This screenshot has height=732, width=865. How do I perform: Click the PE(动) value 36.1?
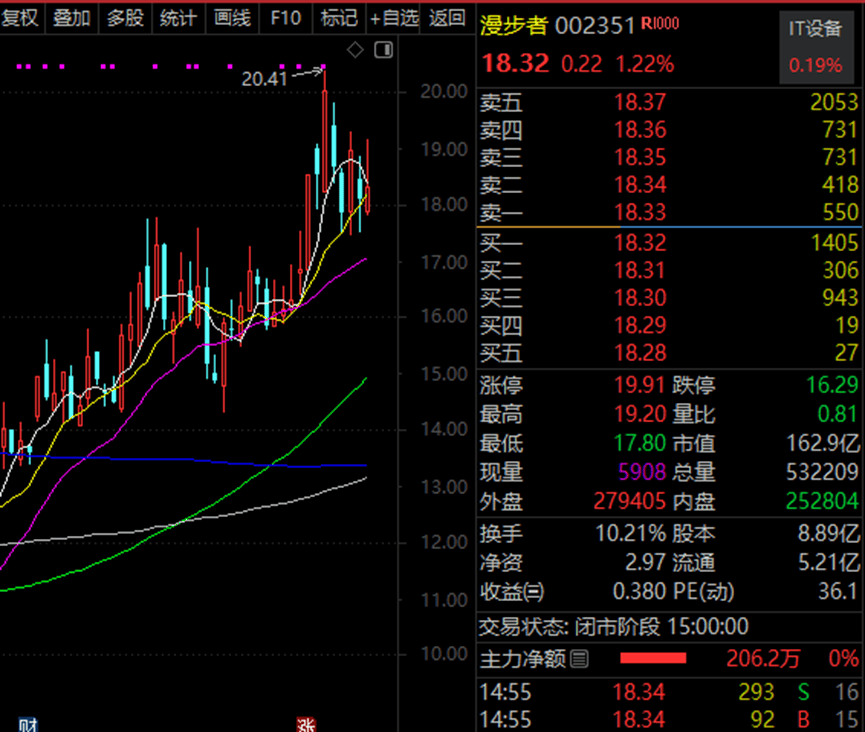pyautogui.click(x=838, y=591)
